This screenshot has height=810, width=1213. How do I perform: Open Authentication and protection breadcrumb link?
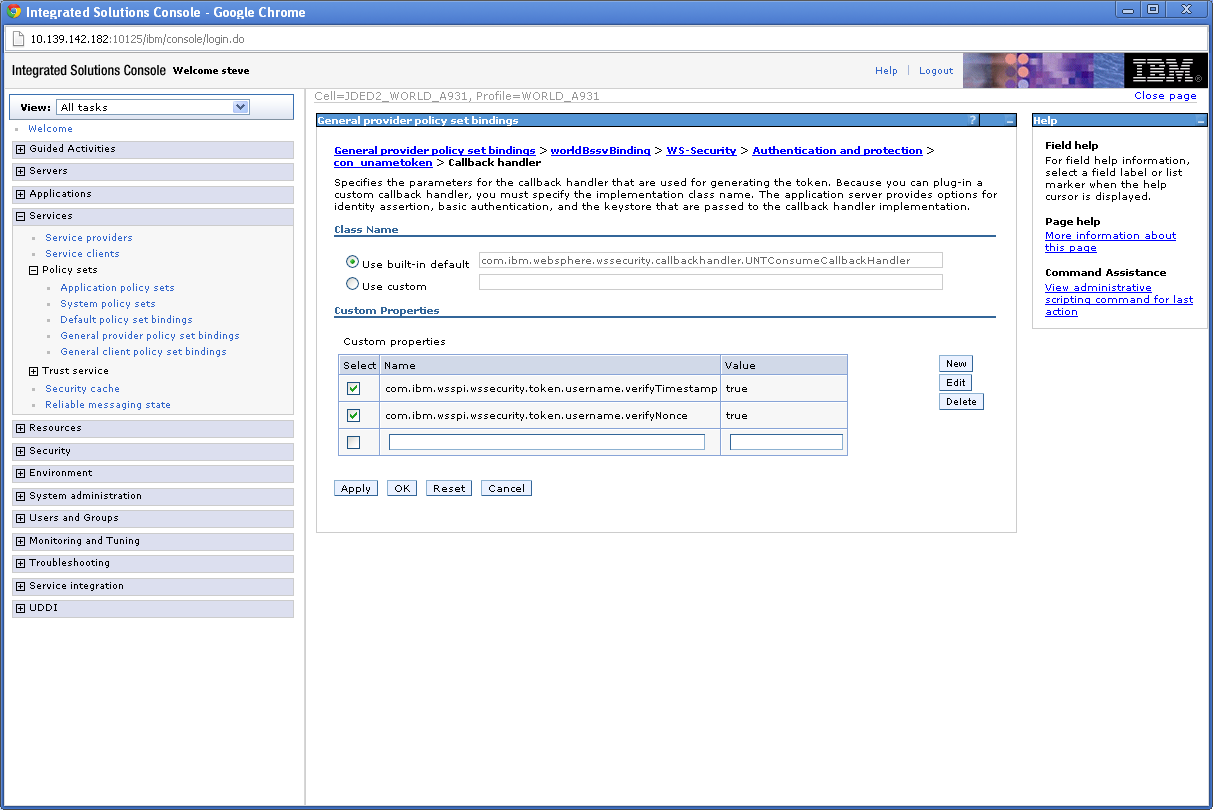(837, 151)
